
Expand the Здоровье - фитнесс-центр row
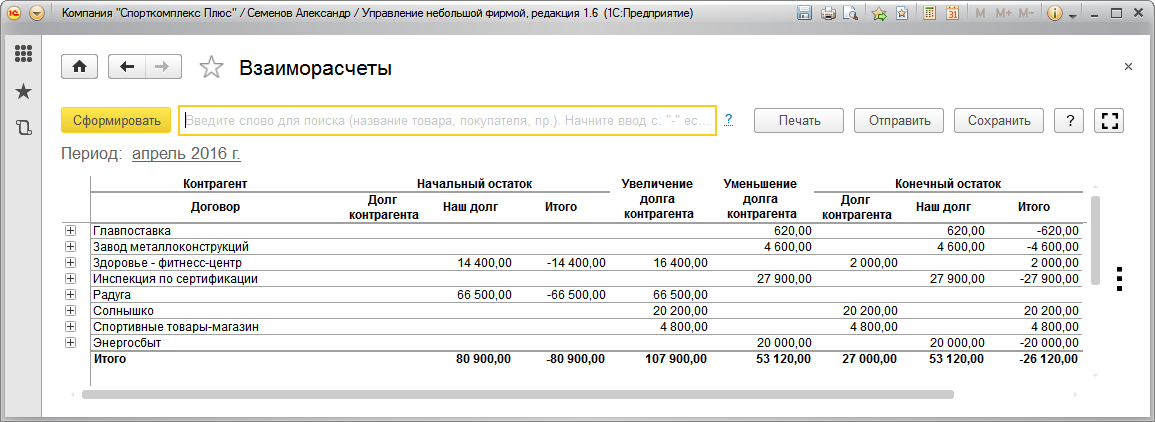click(71, 262)
